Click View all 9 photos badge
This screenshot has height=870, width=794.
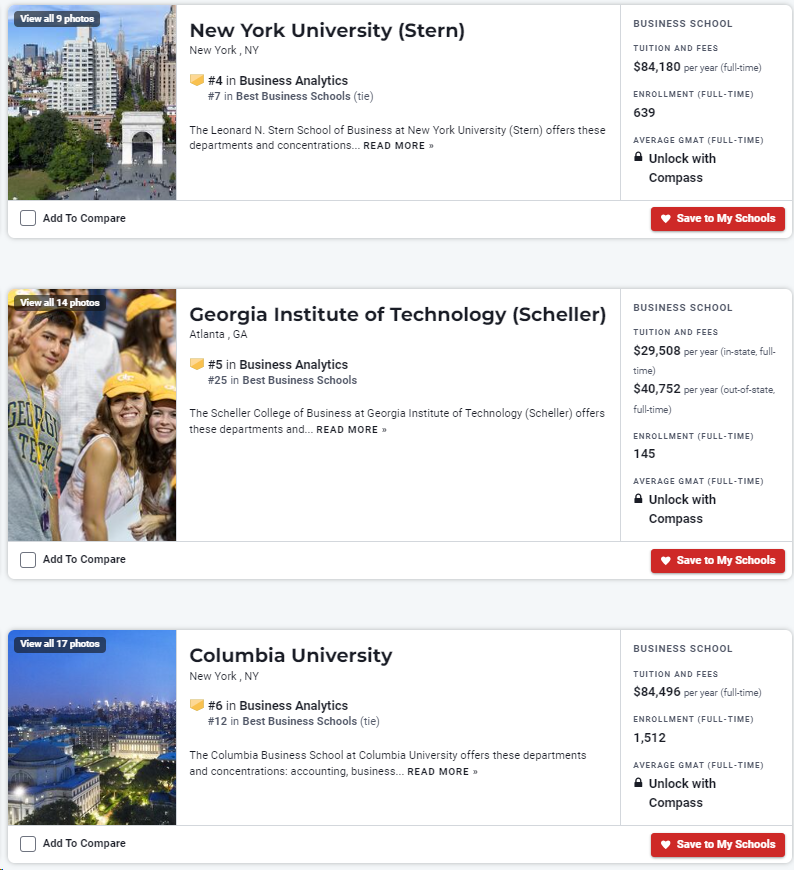[x=57, y=18]
